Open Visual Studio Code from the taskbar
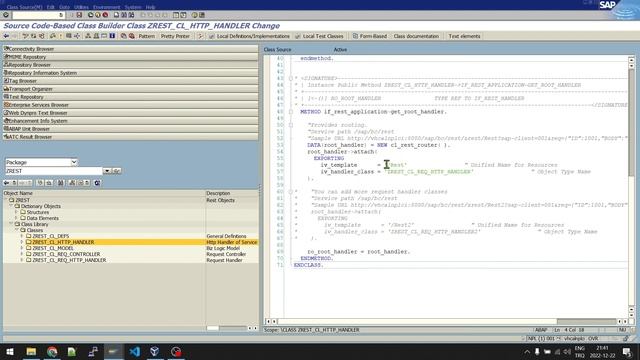 134,351
